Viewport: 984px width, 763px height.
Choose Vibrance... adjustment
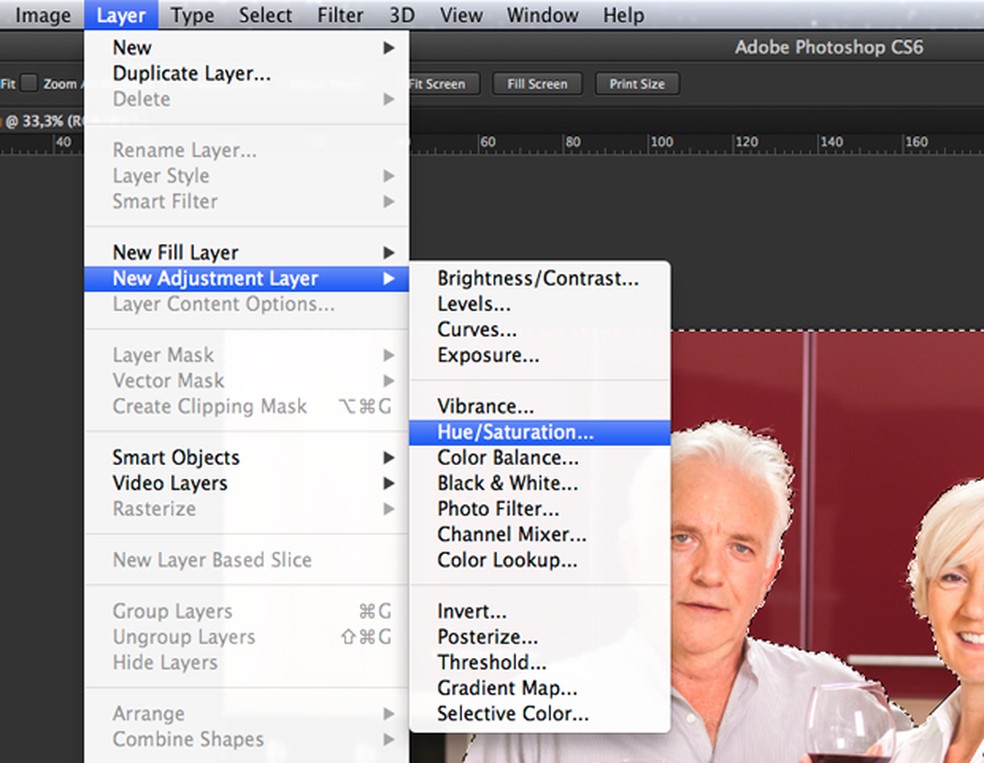pos(540,406)
